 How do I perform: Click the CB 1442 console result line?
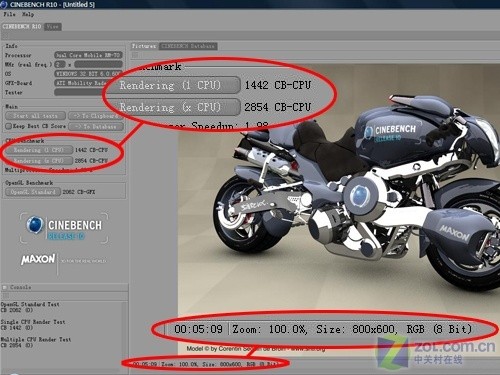click(x=17, y=328)
